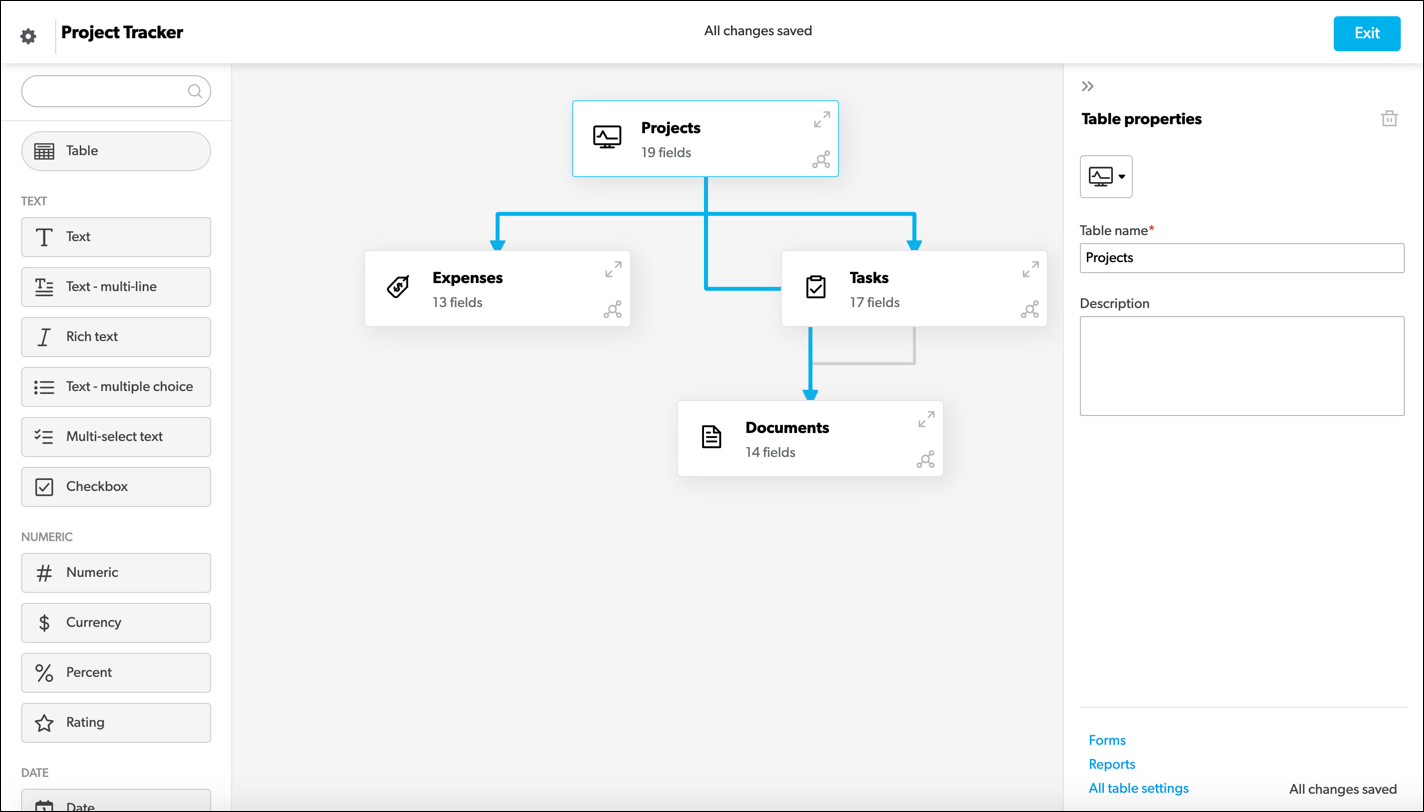Add a new Table element
Image resolution: width=1424 pixels, height=812 pixels.
pyautogui.click(x=116, y=151)
